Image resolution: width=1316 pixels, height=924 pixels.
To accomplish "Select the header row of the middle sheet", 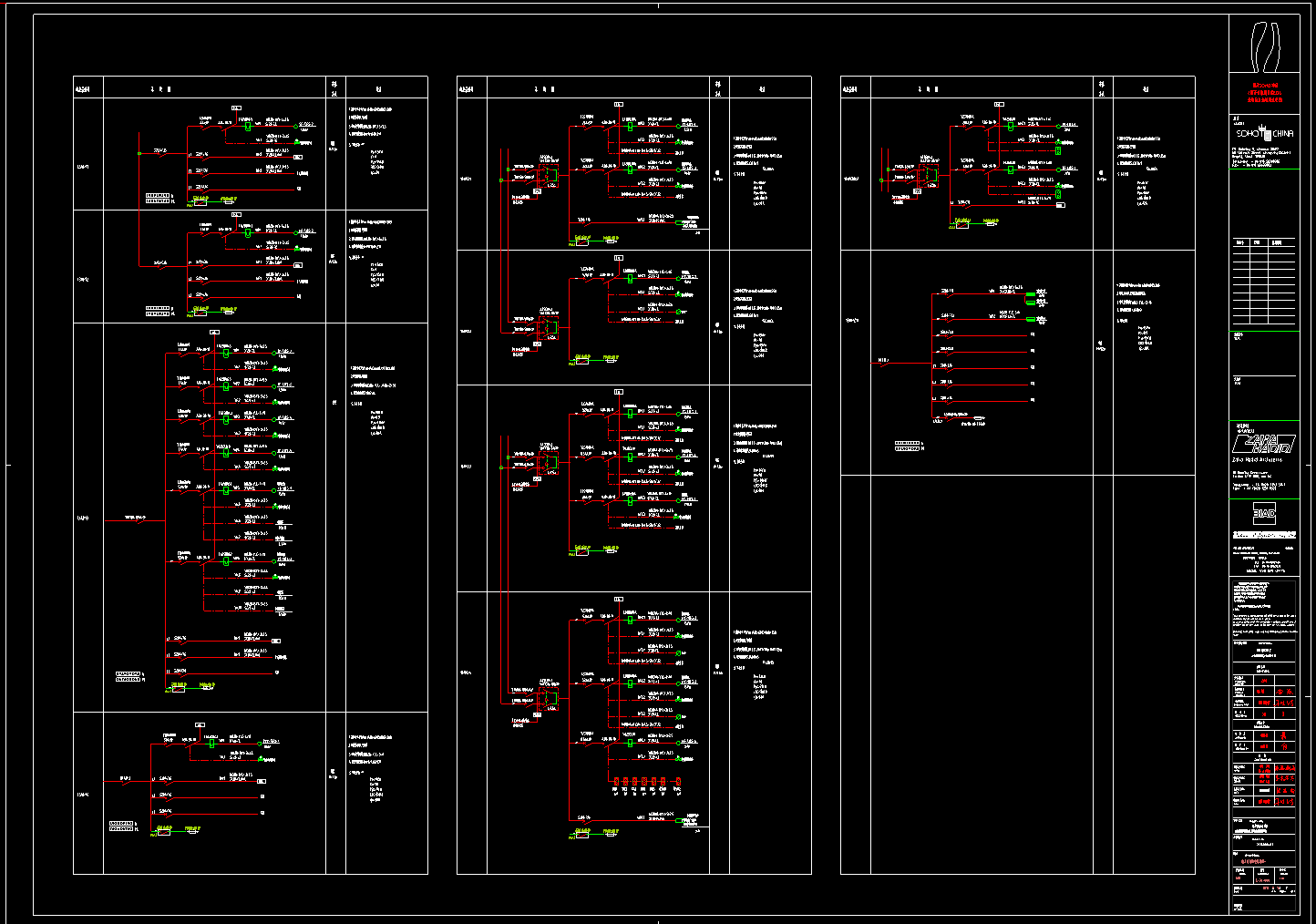I will [x=633, y=87].
